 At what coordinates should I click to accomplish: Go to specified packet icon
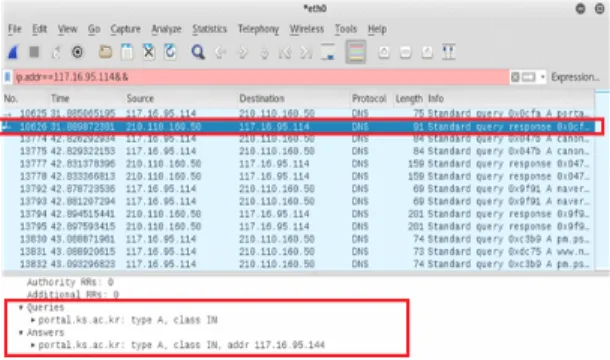[264, 52]
